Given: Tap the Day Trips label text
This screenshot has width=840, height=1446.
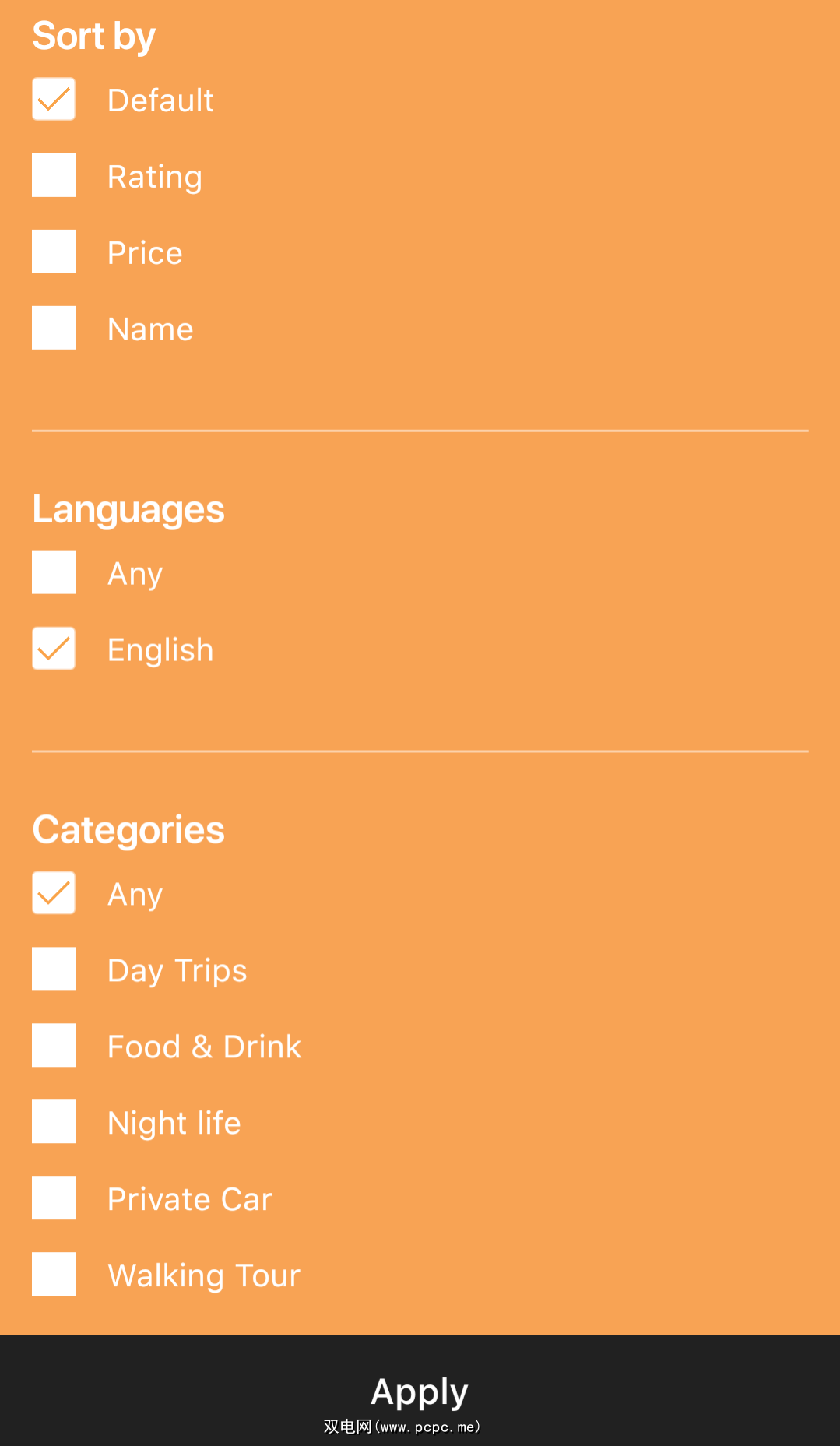Looking at the screenshot, I should pos(177,970).
